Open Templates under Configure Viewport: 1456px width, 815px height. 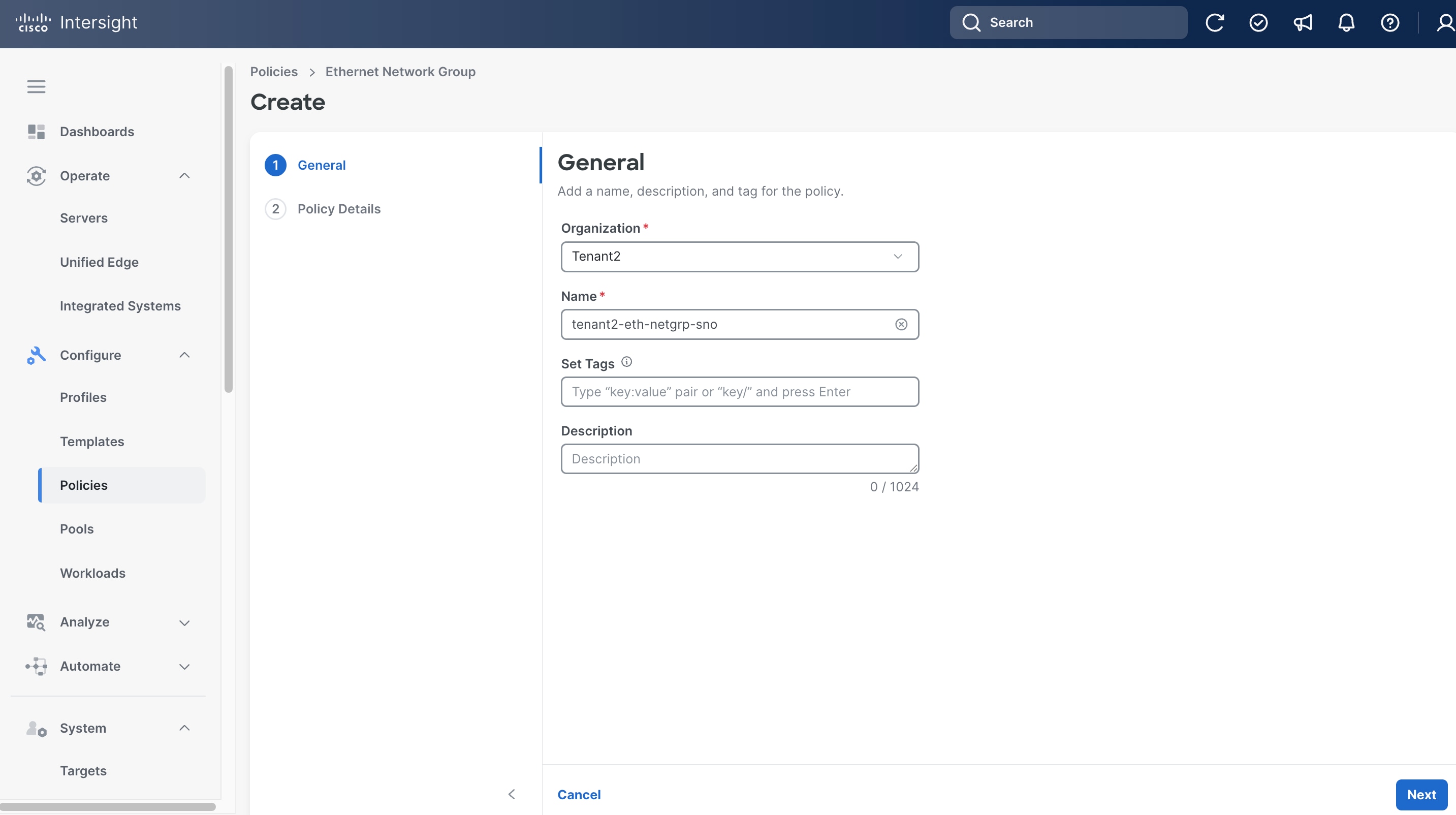pos(92,442)
